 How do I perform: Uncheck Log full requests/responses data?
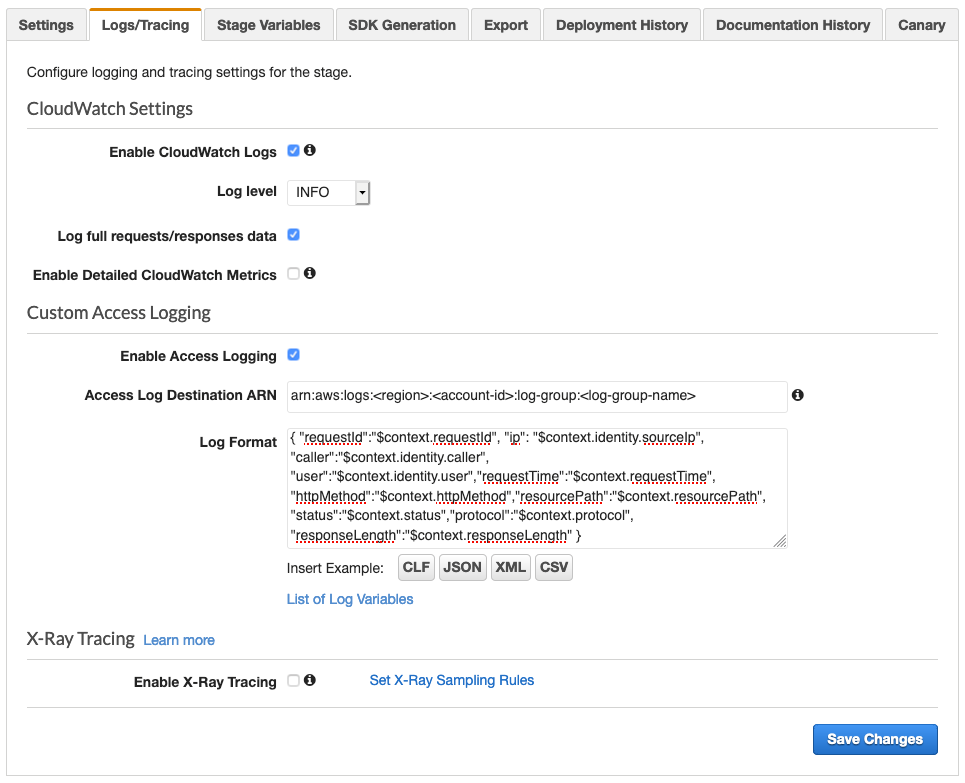(x=293, y=235)
